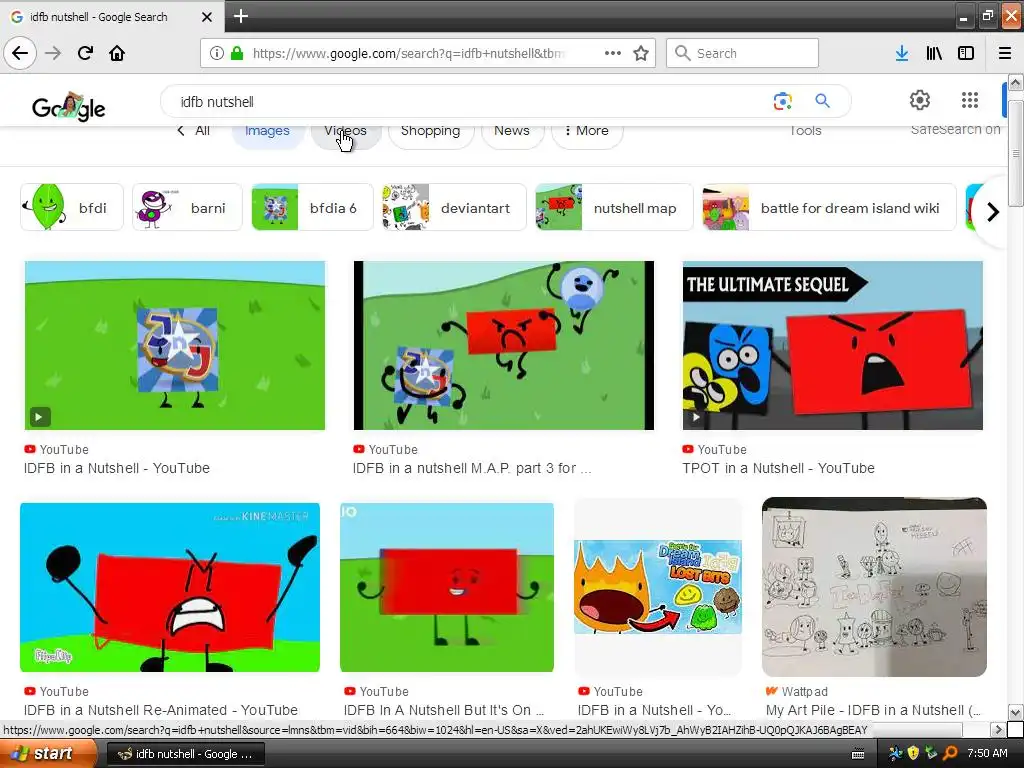Click the IDFB in a Nutshell - YouTube title
1024x768 pixels.
(117, 468)
